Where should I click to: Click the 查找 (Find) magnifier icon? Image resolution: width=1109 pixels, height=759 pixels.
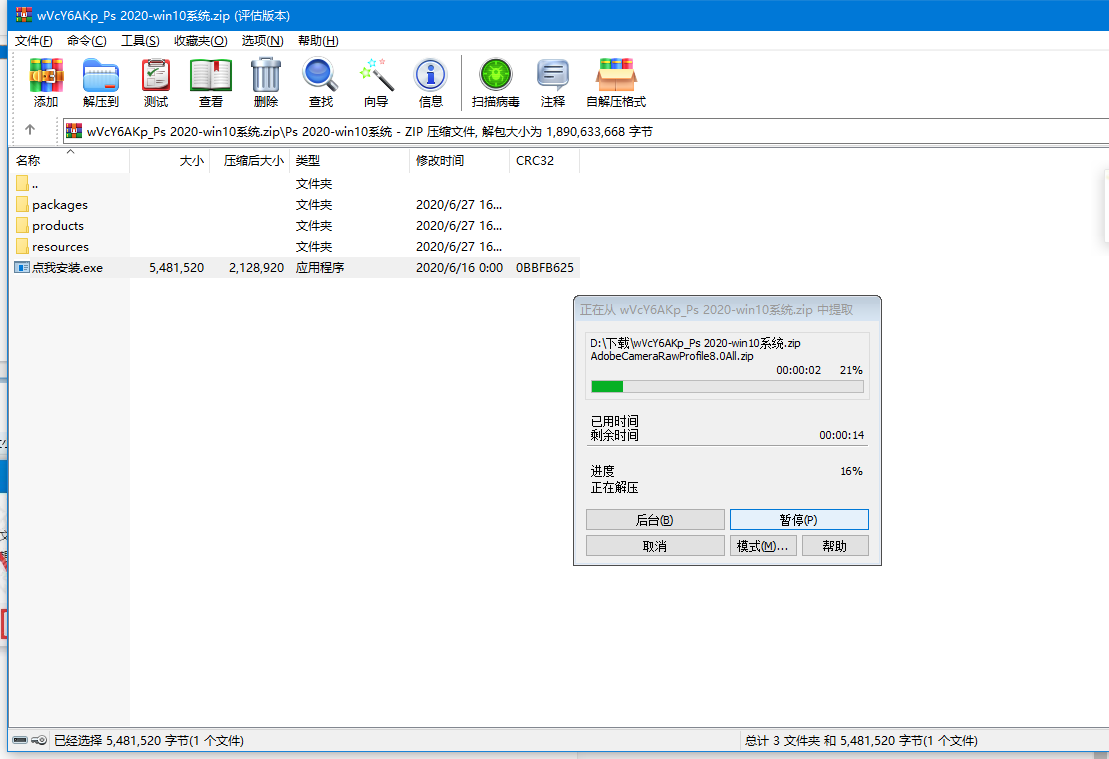pyautogui.click(x=320, y=76)
